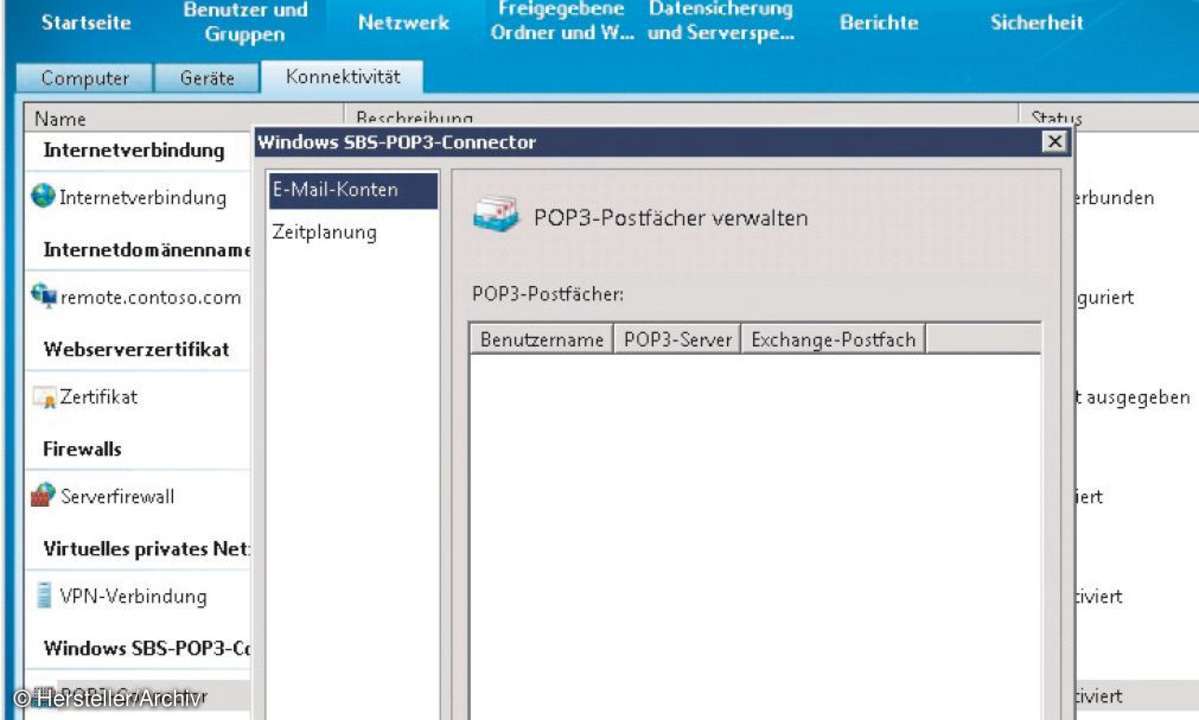Open the Sicherheit section
The image size is (1199, 720).
pos(1036,22)
